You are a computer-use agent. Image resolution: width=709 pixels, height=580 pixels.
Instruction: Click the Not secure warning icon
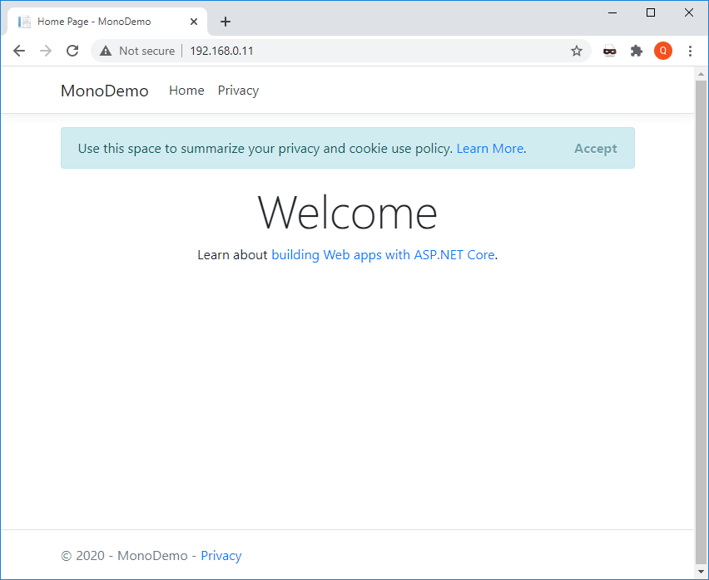pyautogui.click(x=106, y=51)
